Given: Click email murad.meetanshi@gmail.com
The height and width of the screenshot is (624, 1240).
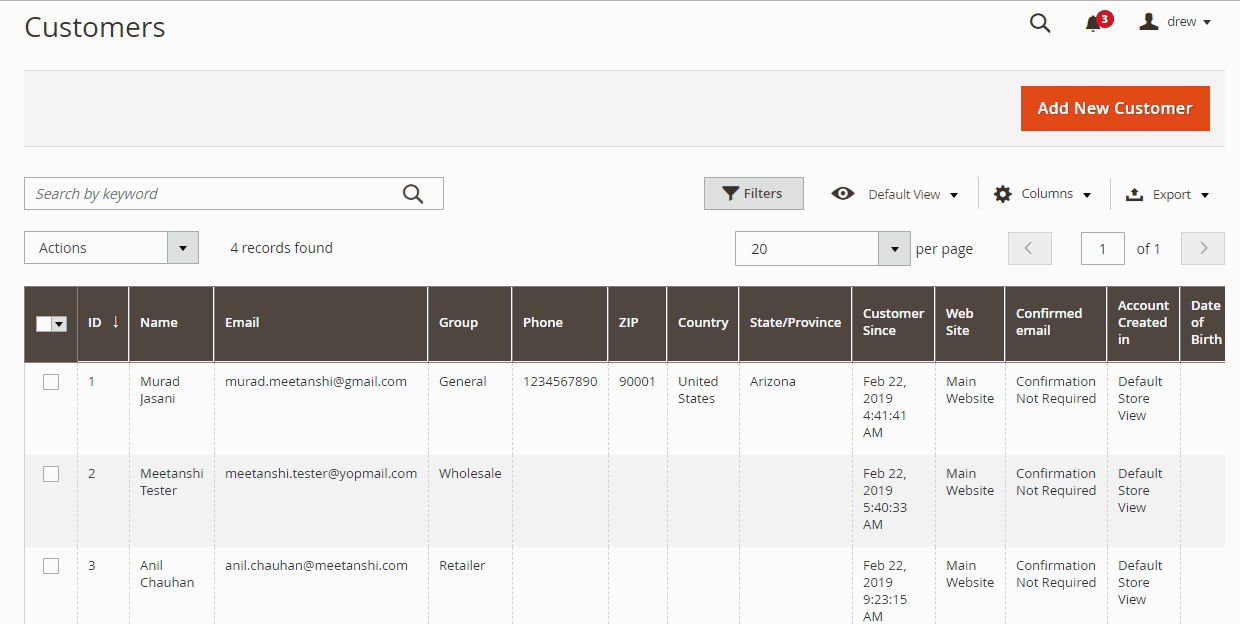Looking at the screenshot, I should point(316,381).
